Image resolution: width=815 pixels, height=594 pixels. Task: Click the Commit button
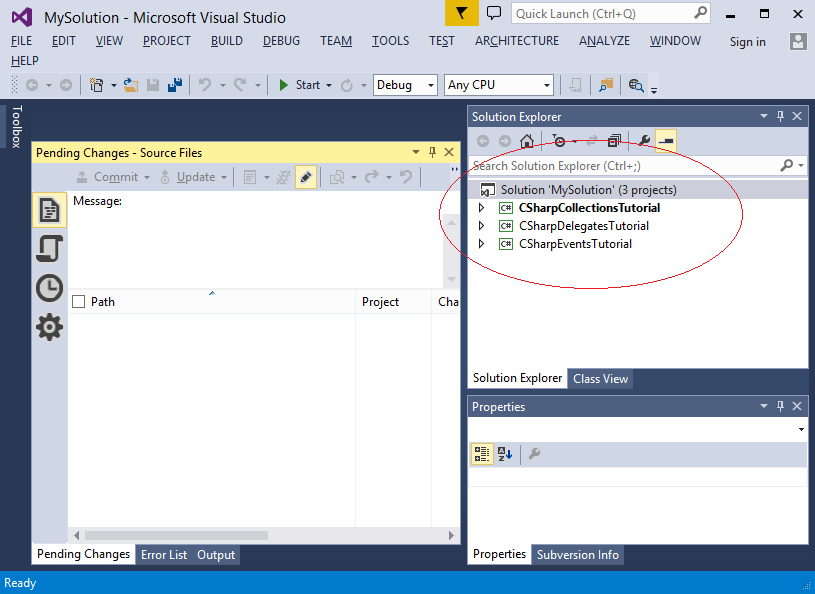pyautogui.click(x=107, y=177)
